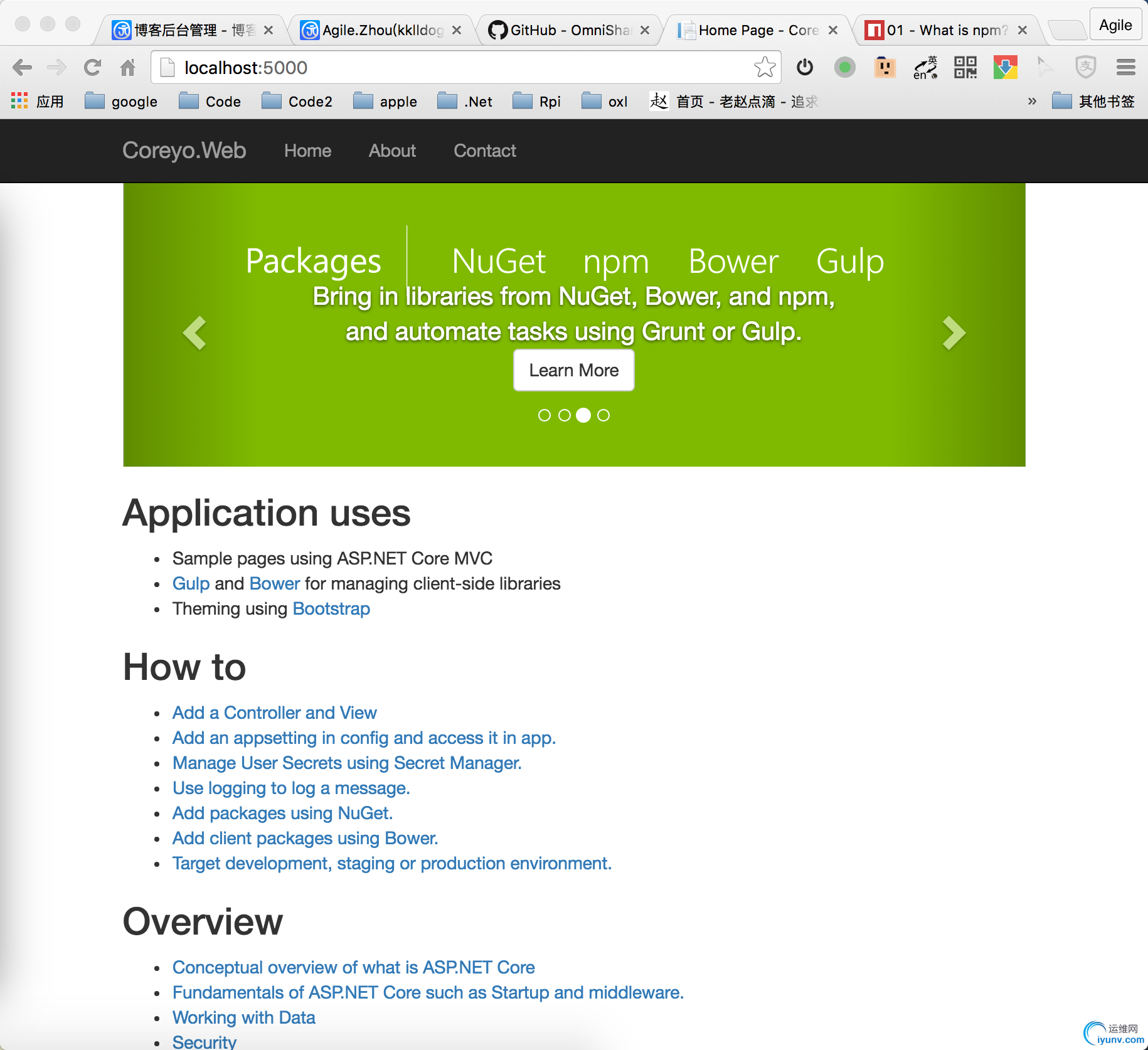The width and height of the screenshot is (1148, 1050).
Task: Open the .Net bookmarks folder
Action: 465,101
